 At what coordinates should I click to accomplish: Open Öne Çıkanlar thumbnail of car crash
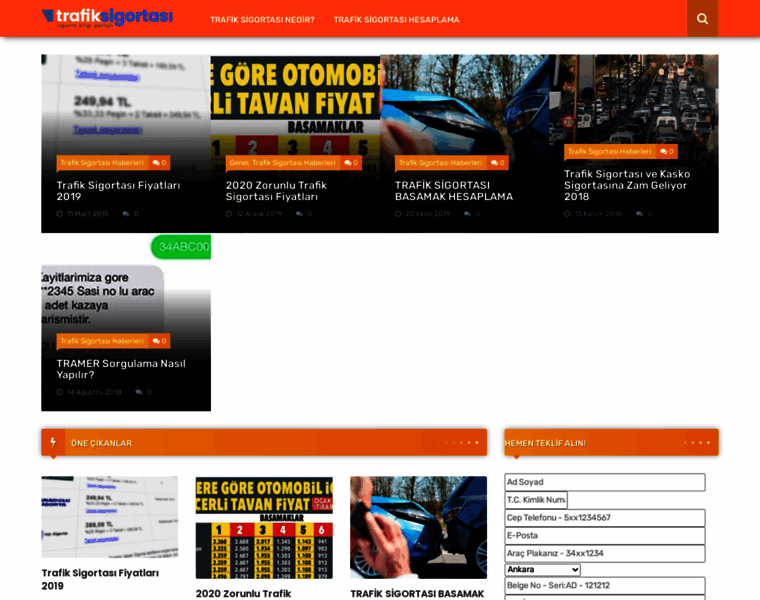coord(419,527)
